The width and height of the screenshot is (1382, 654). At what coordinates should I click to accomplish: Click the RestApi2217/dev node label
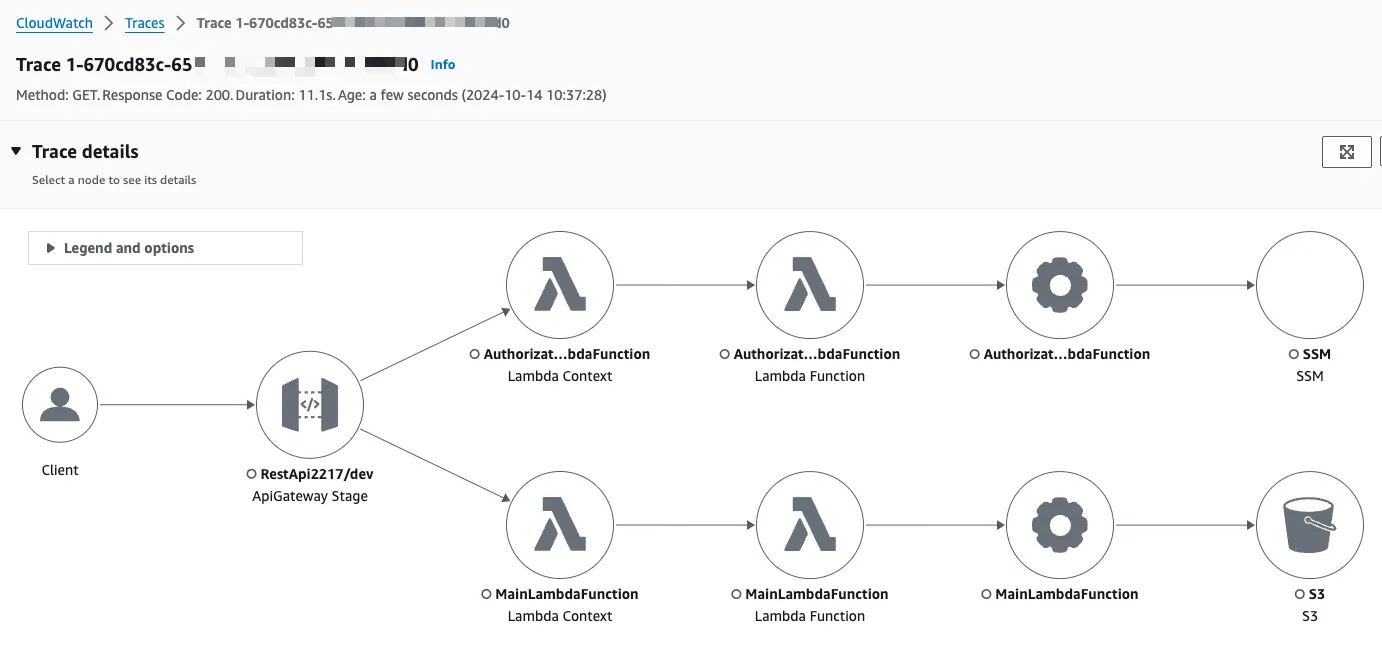pos(317,474)
